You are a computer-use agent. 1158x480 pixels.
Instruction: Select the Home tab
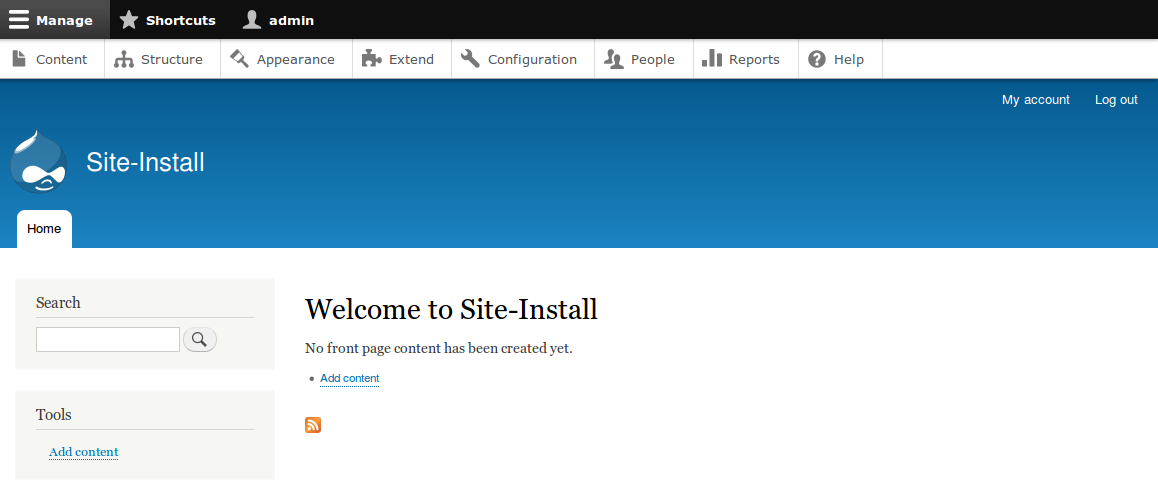[44, 229]
